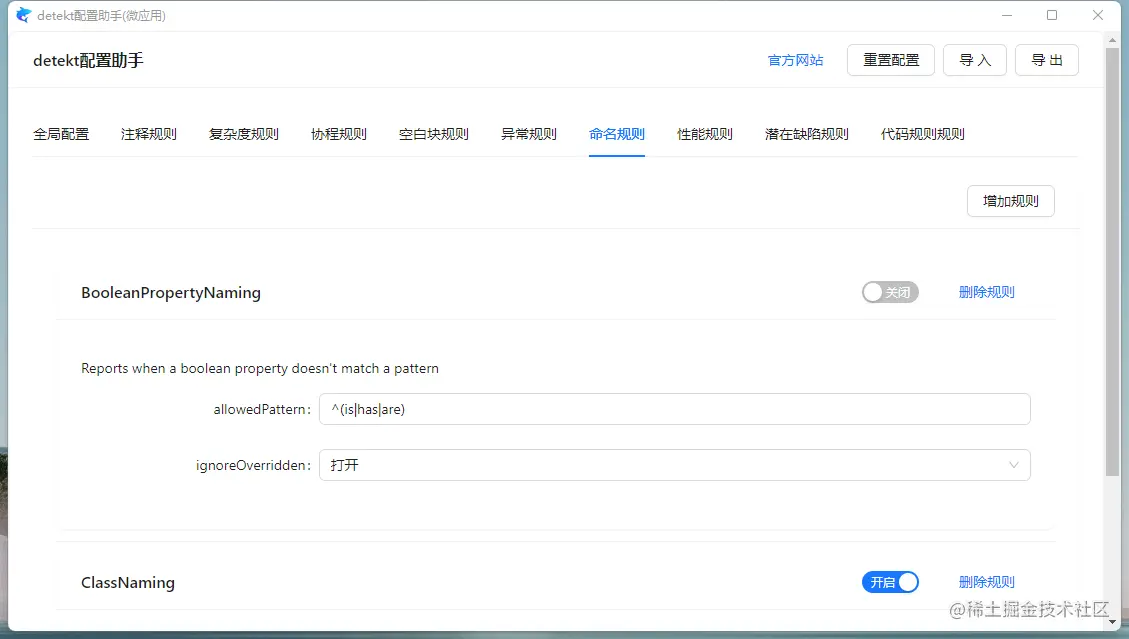Switch to the 全局配置 tab
1129x639 pixels.
(x=61, y=134)
